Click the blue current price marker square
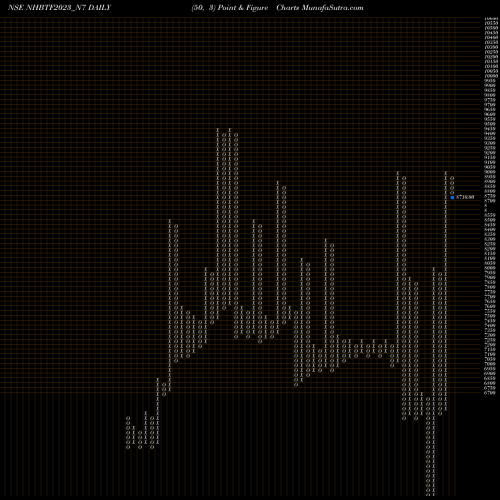500x500 pixels. click(452, 197)
